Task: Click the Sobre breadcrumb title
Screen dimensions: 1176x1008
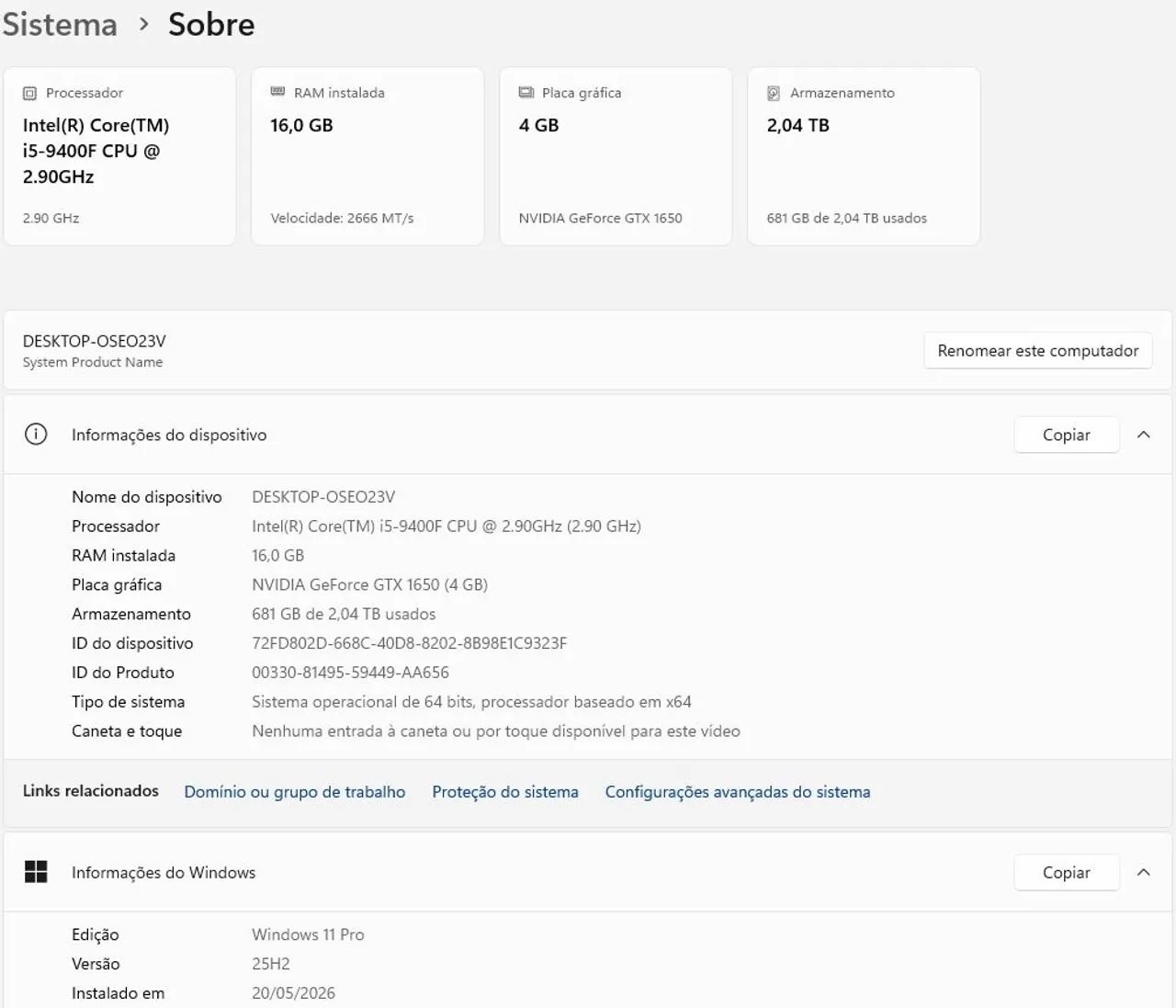Action: click(x=211, y=24)
